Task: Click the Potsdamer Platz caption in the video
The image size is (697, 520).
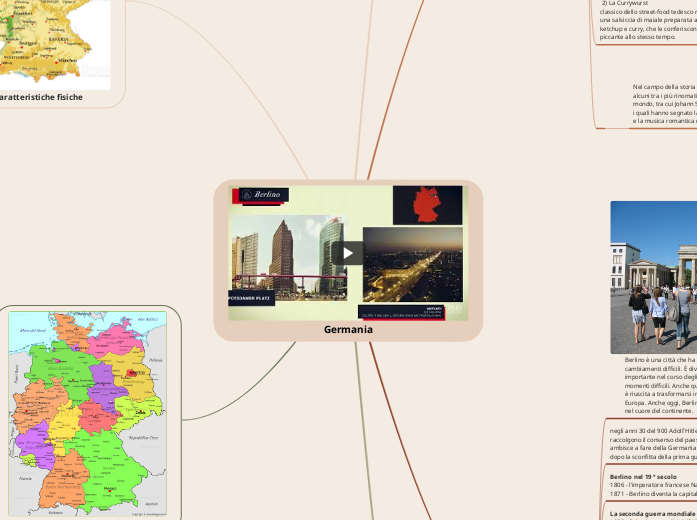Action: pos(252,298)
